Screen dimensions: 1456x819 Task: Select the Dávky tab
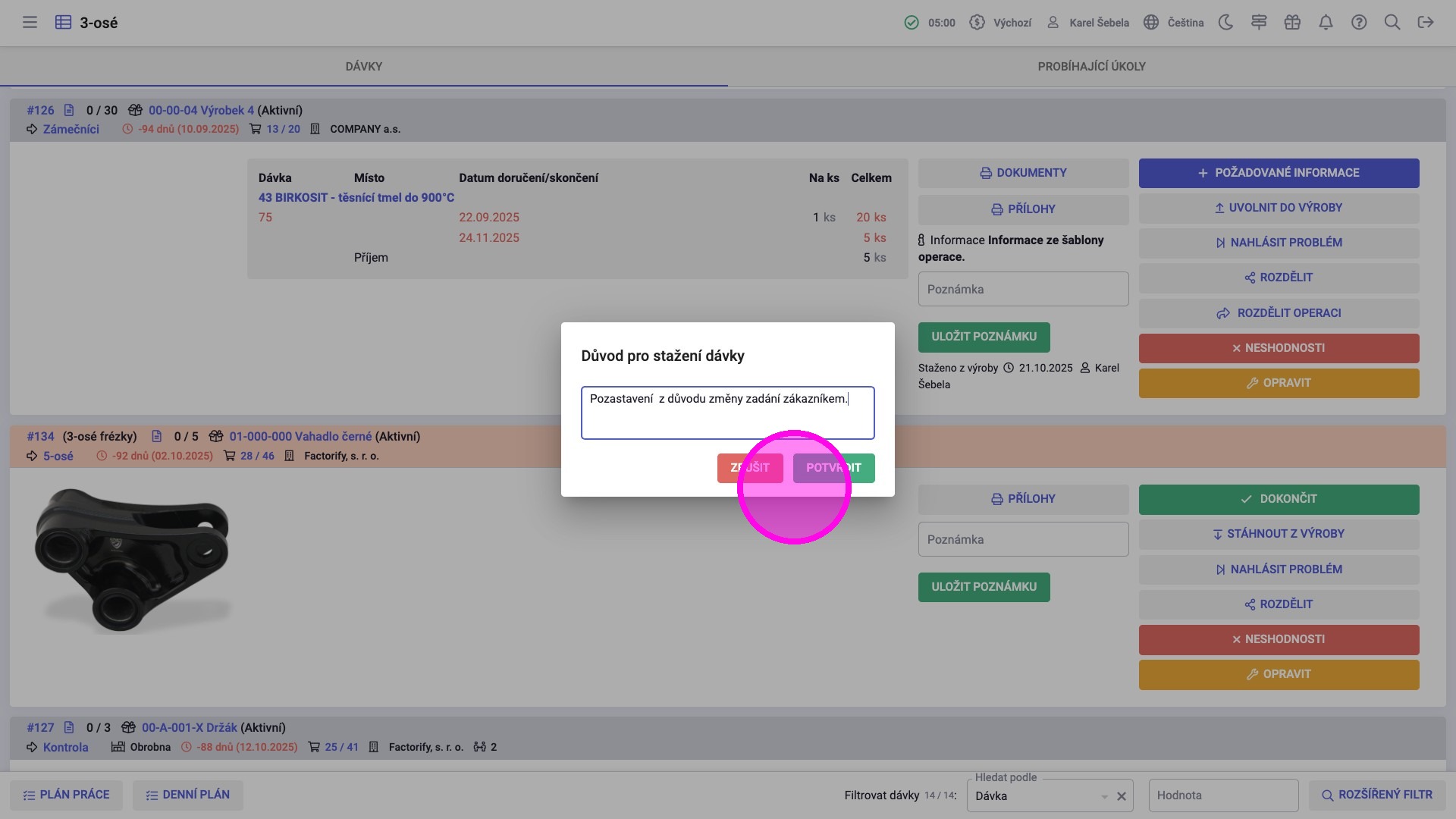click(x=363, y=67)
